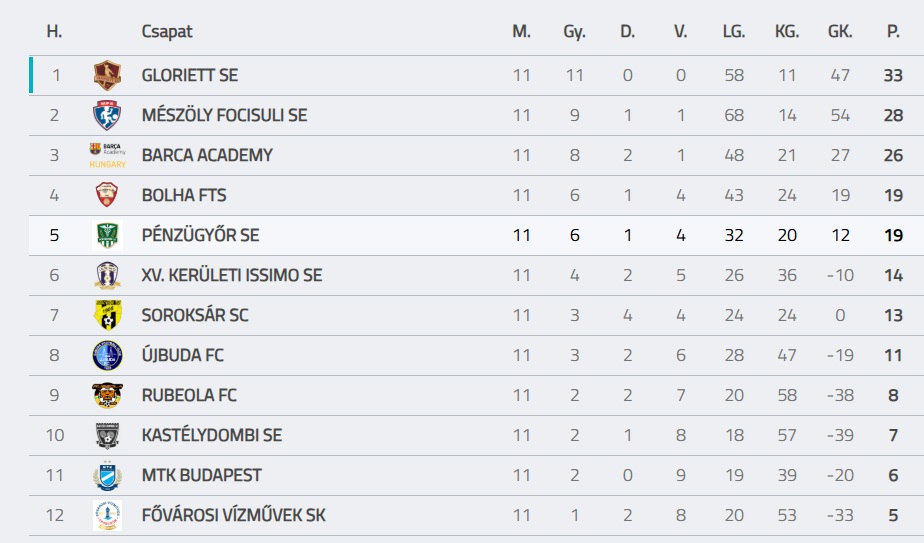Viewport: 924px width, 543px height.
Task: Click the GK. goal difference header
Action: tap(840, 31)
